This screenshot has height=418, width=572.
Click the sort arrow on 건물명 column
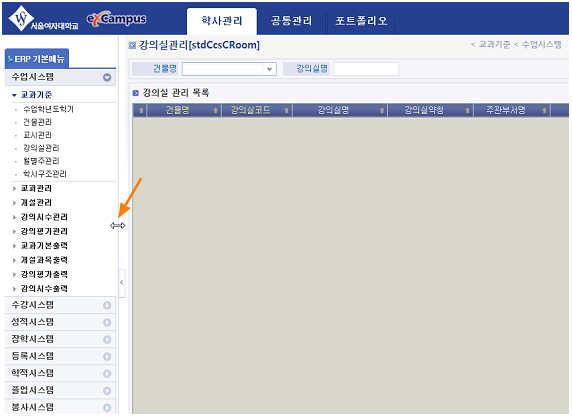coord(215,110)
